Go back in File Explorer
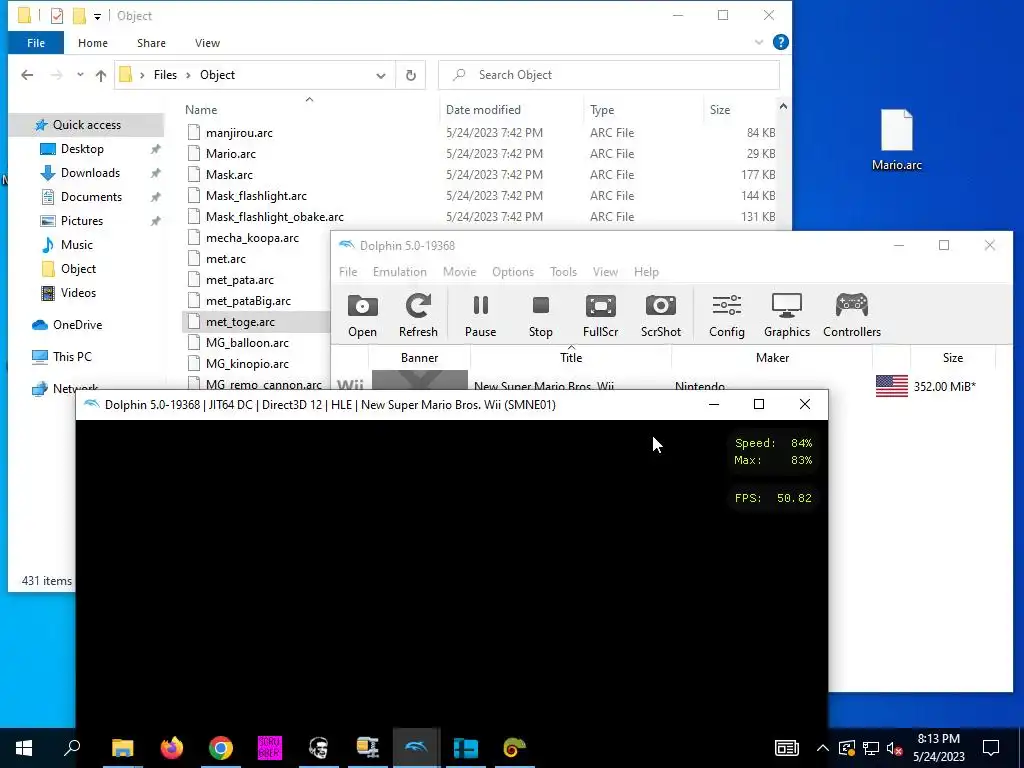 [27, 75]
